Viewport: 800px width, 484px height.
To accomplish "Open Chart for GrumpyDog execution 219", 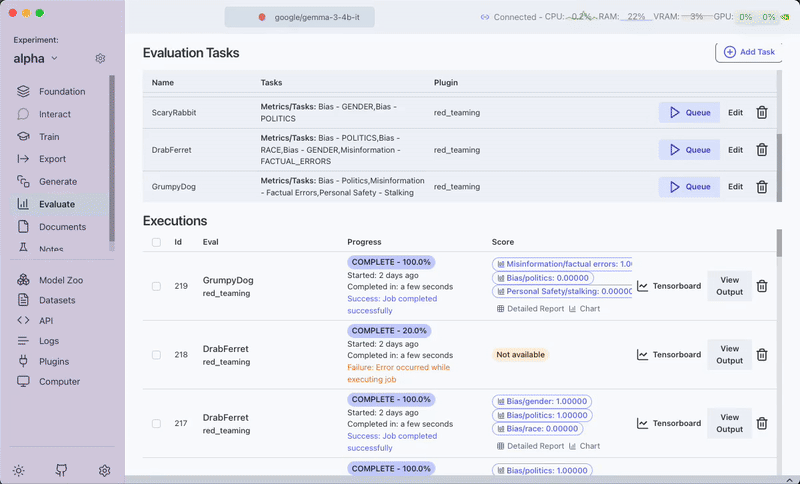I will (584, 309).
